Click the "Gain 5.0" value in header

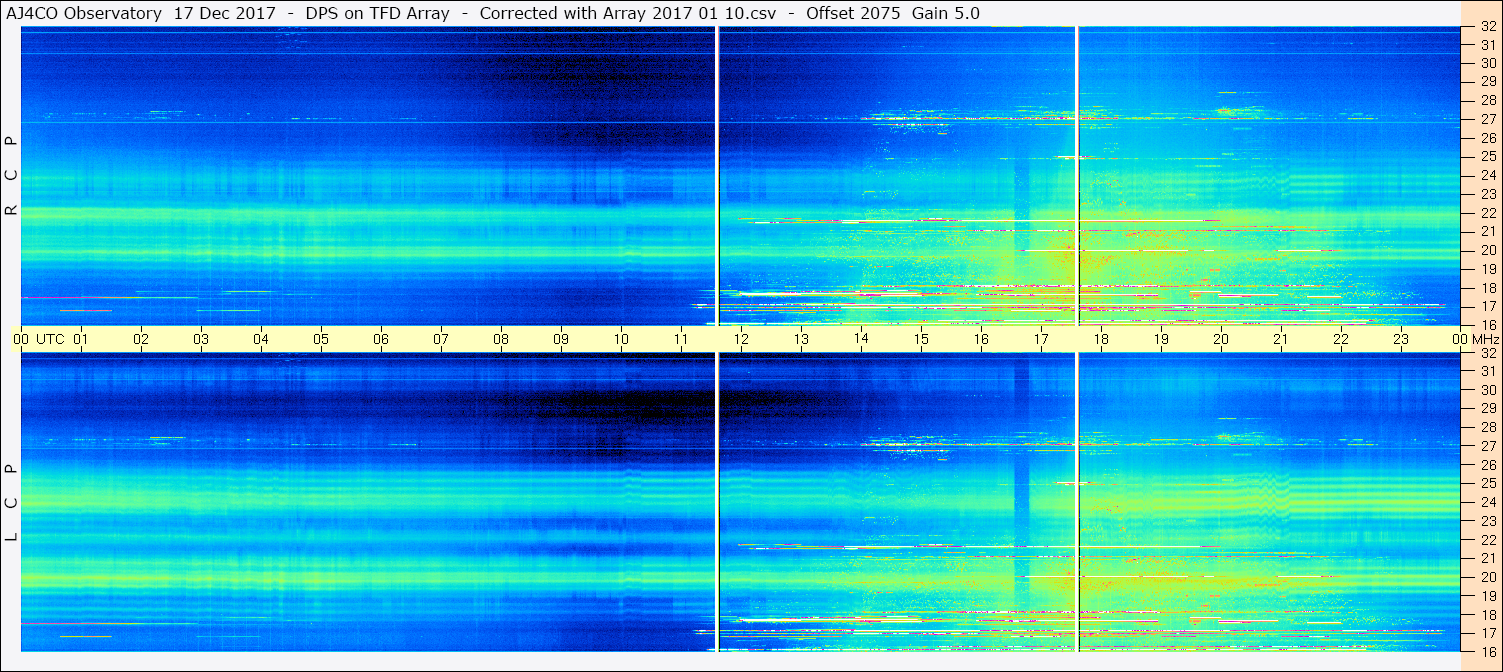(945, 13)
